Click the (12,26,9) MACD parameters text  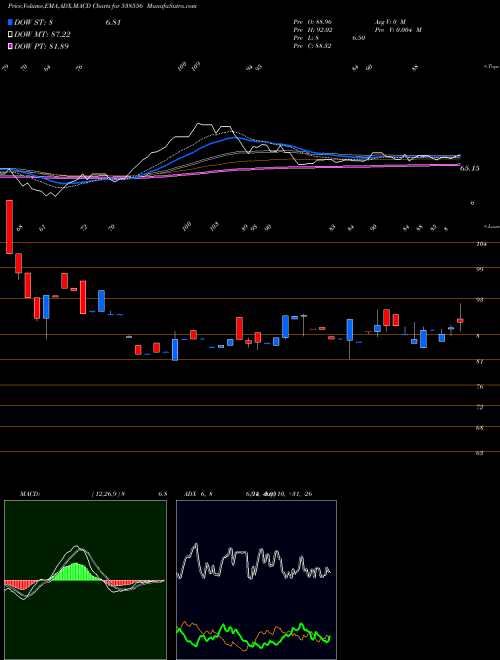[x=106, y=494]
